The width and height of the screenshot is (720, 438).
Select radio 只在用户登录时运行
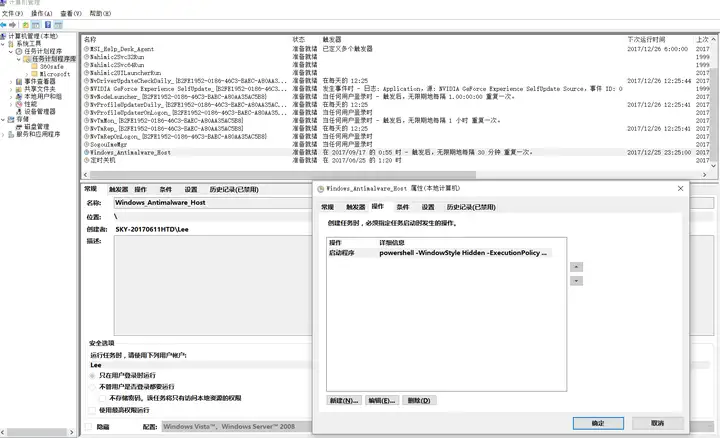tap(92, 376)
